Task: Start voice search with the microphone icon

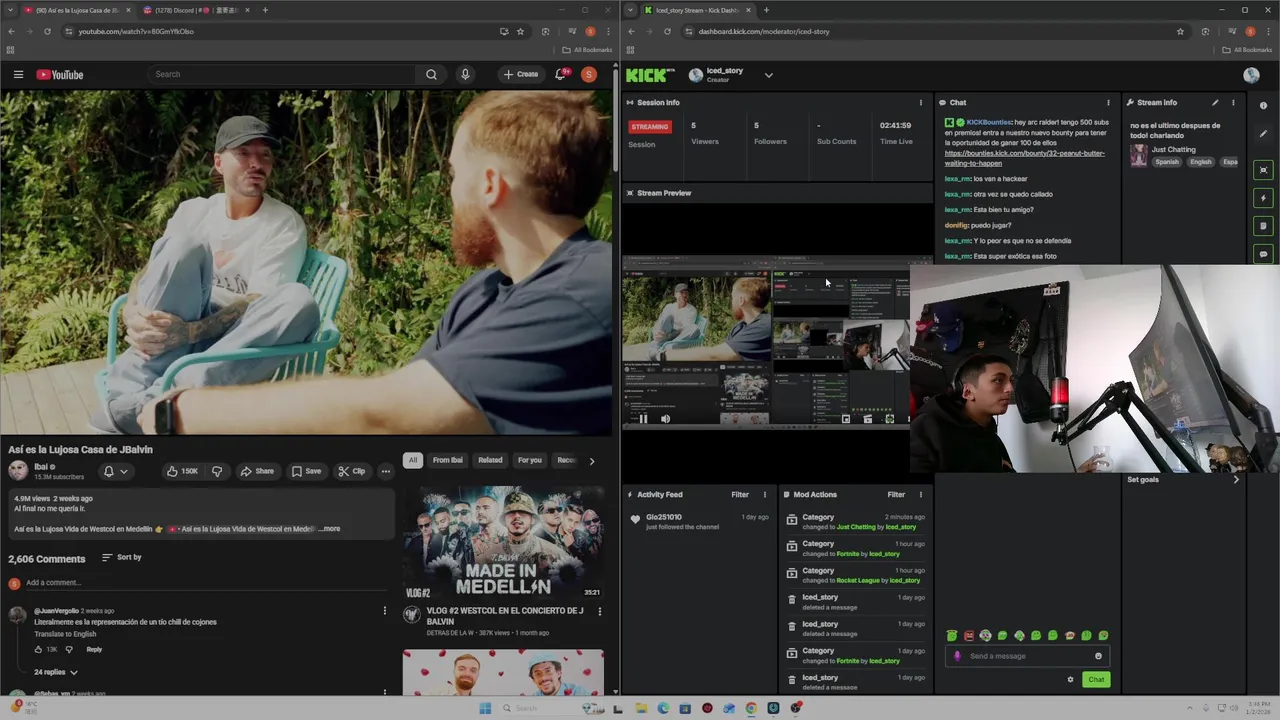Action: [465, 74]
